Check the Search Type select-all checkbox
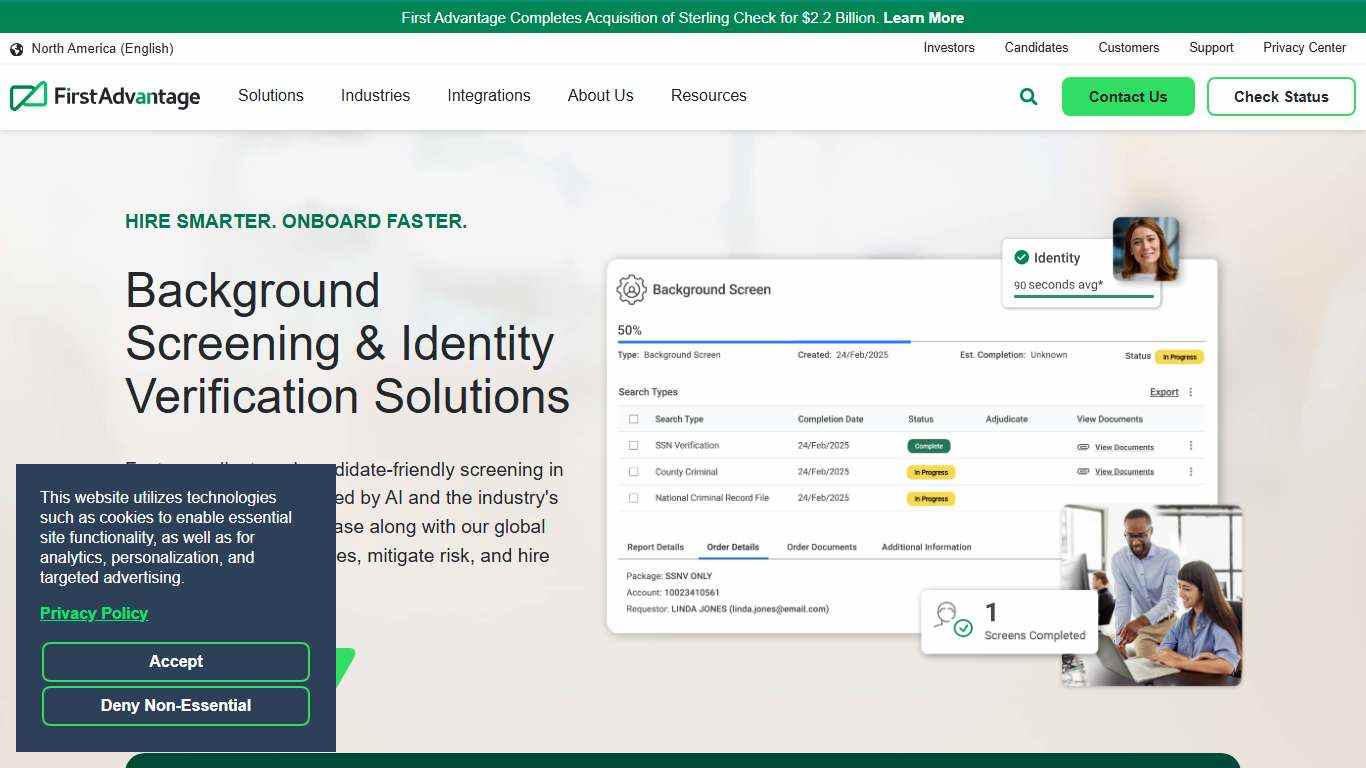 pyautogui.click(x=633, y=418)
